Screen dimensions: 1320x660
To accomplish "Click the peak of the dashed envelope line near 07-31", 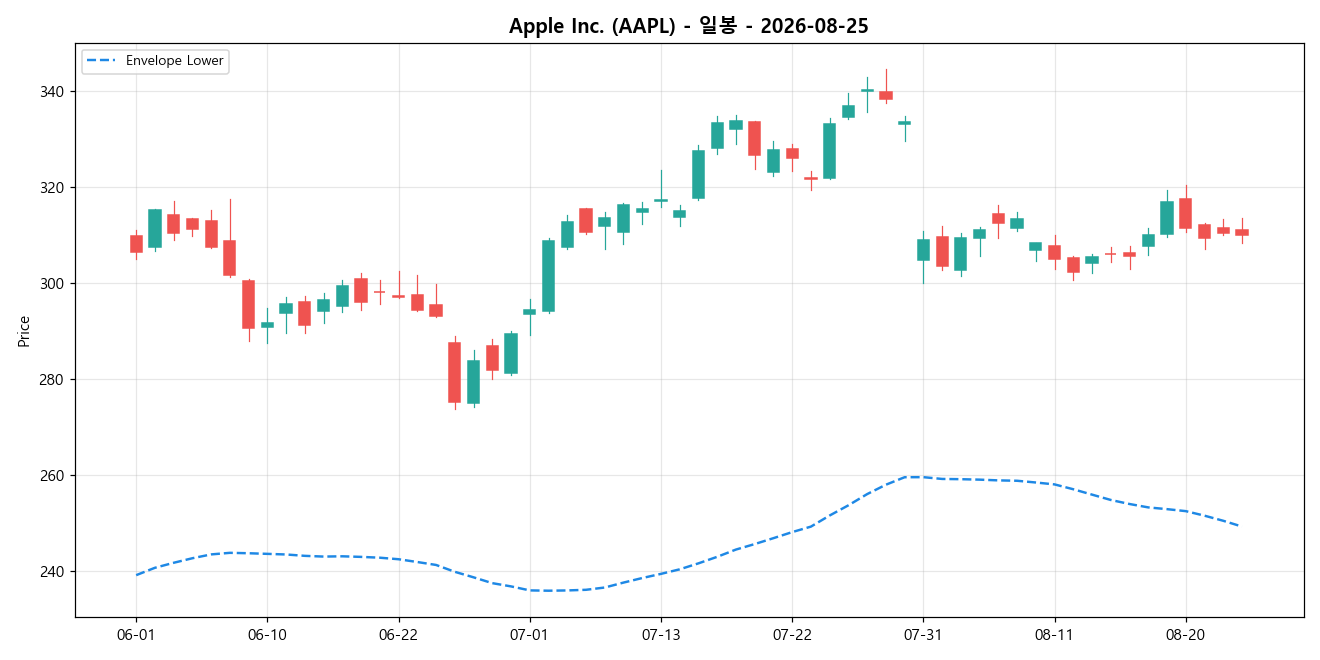I will pos(914,477).
